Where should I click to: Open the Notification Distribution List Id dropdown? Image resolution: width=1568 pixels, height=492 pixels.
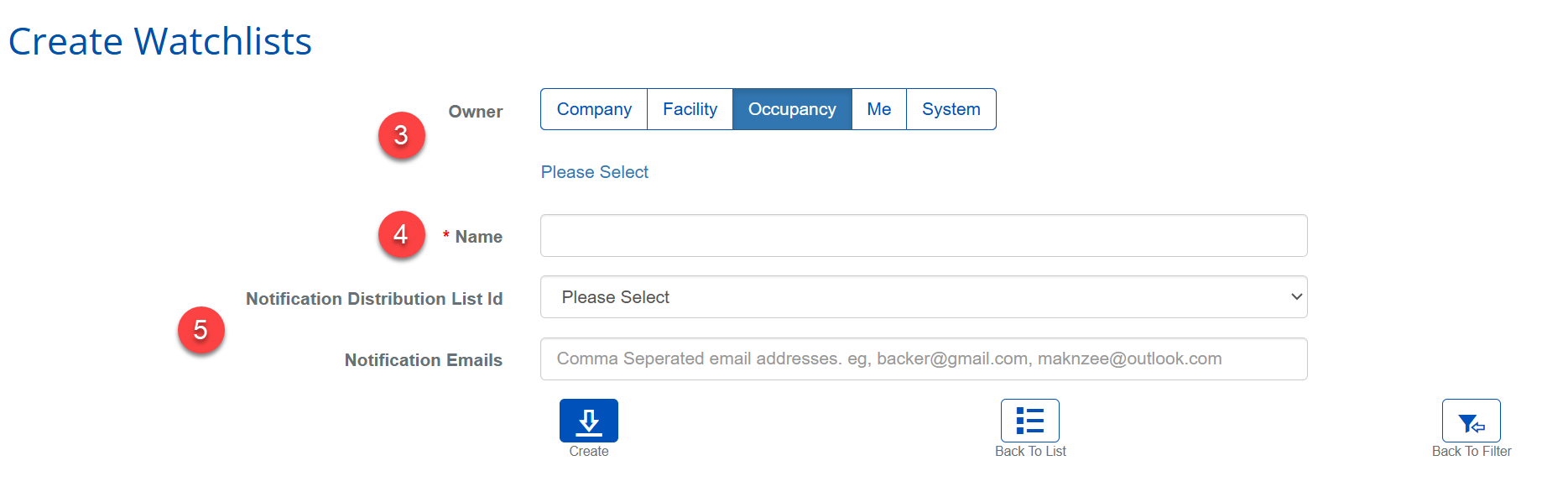[923, 297]
